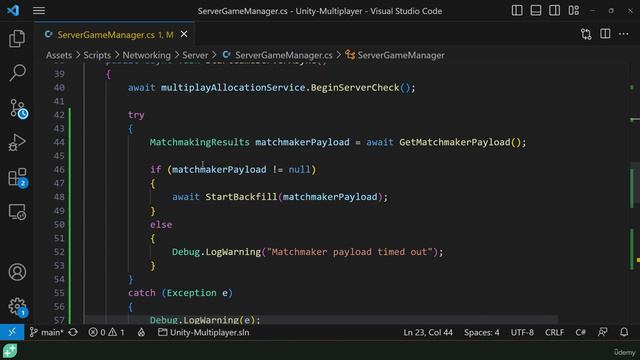Click 'Exception' in the catch clause
The height and width of the screenshot is (360, 640).
(191, 293)
